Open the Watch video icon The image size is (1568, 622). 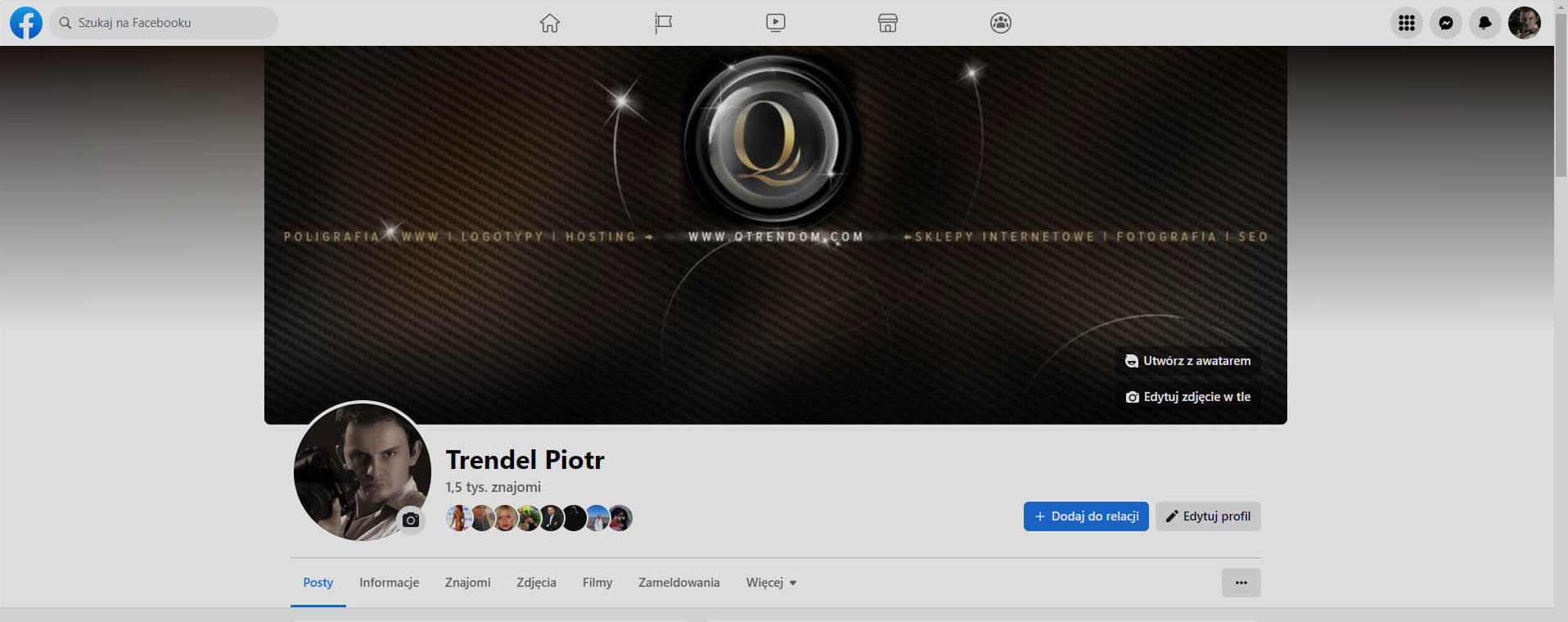tap(776, 23)
